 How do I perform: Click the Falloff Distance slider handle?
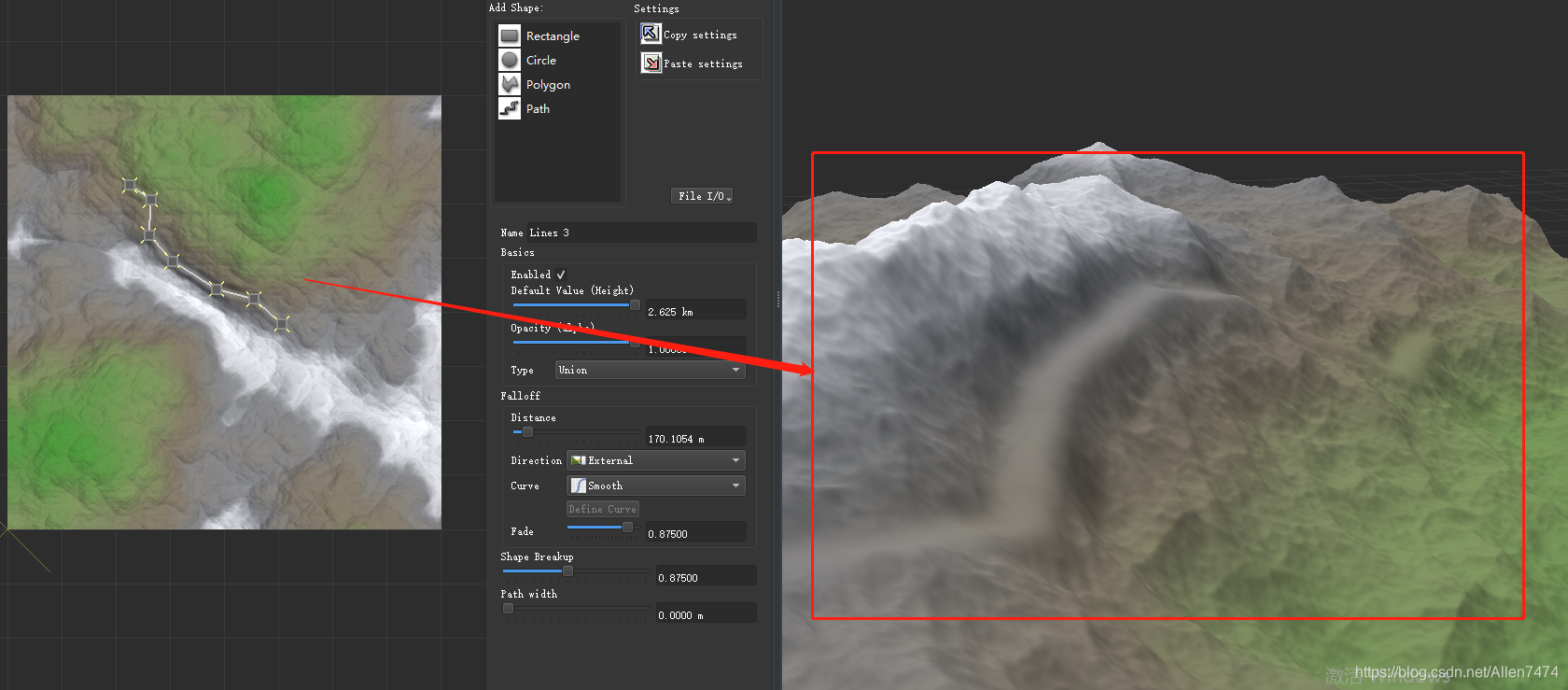527,432
